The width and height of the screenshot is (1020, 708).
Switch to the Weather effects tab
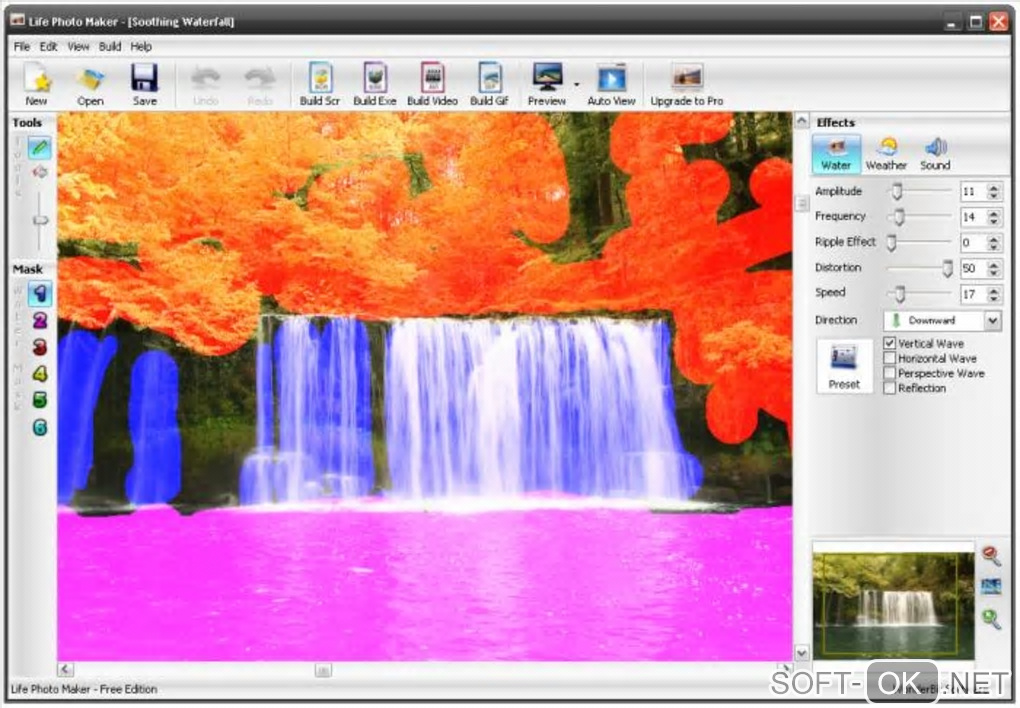tap(886, 154)
